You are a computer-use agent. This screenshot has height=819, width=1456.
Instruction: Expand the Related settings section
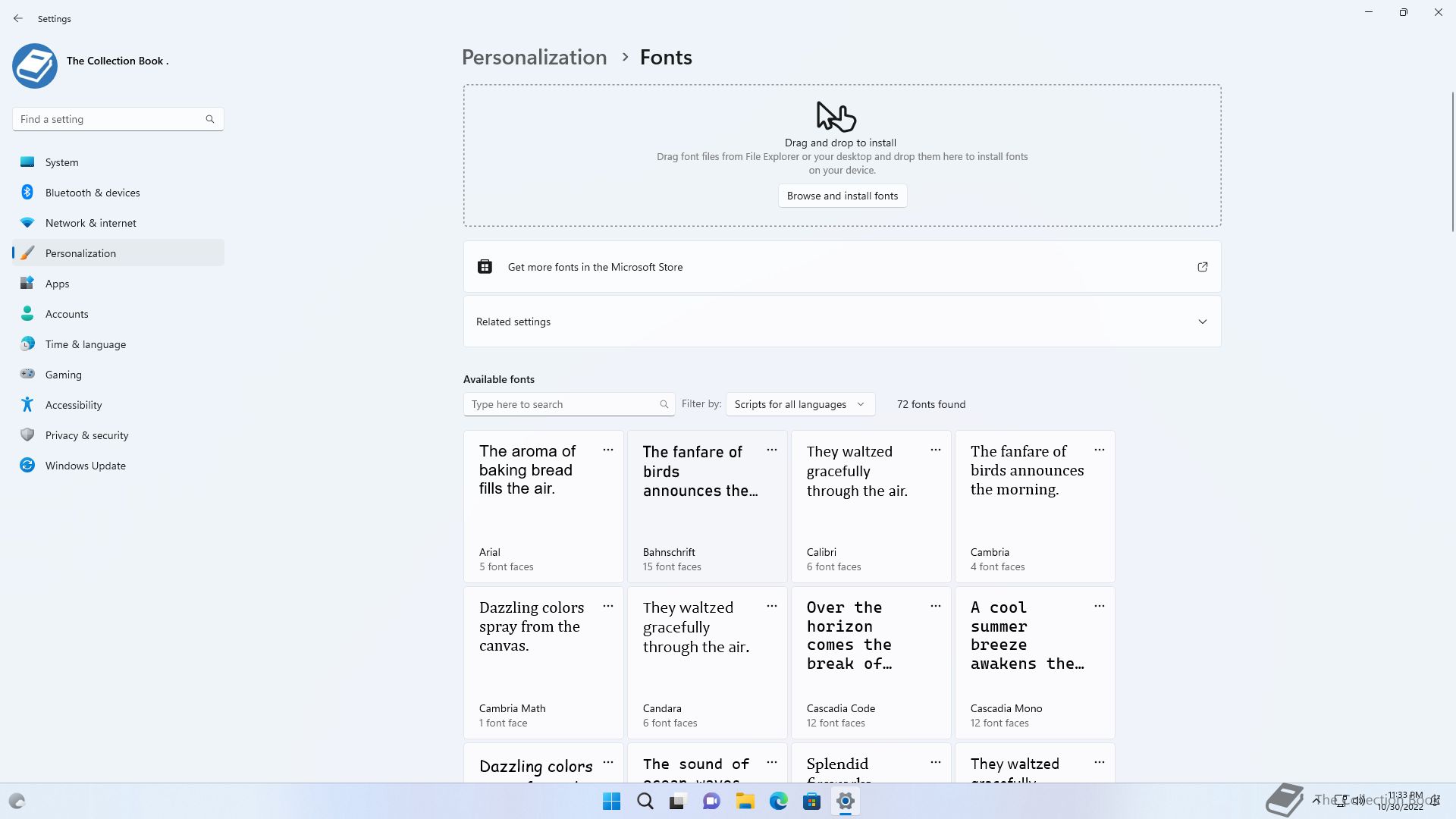tap(843, 322)
